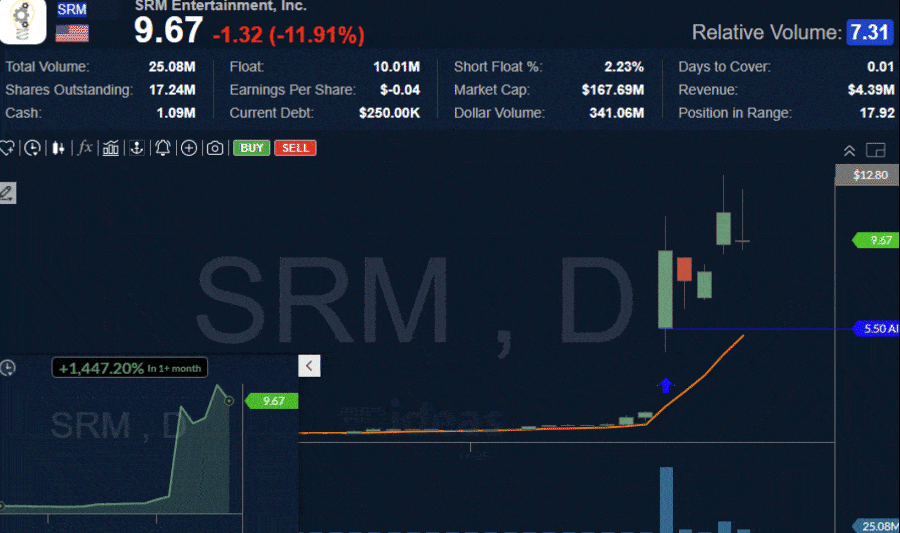Click the Current Debt value $250.00K

pos(389,113)
